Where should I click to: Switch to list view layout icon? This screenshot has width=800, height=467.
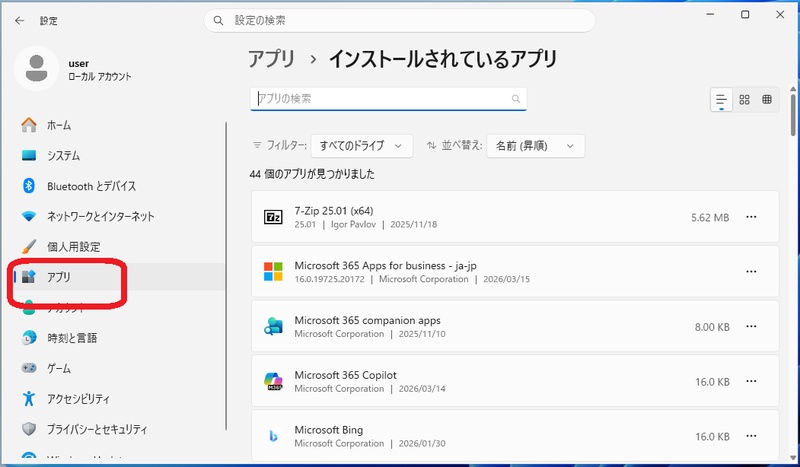coord(721,100)
